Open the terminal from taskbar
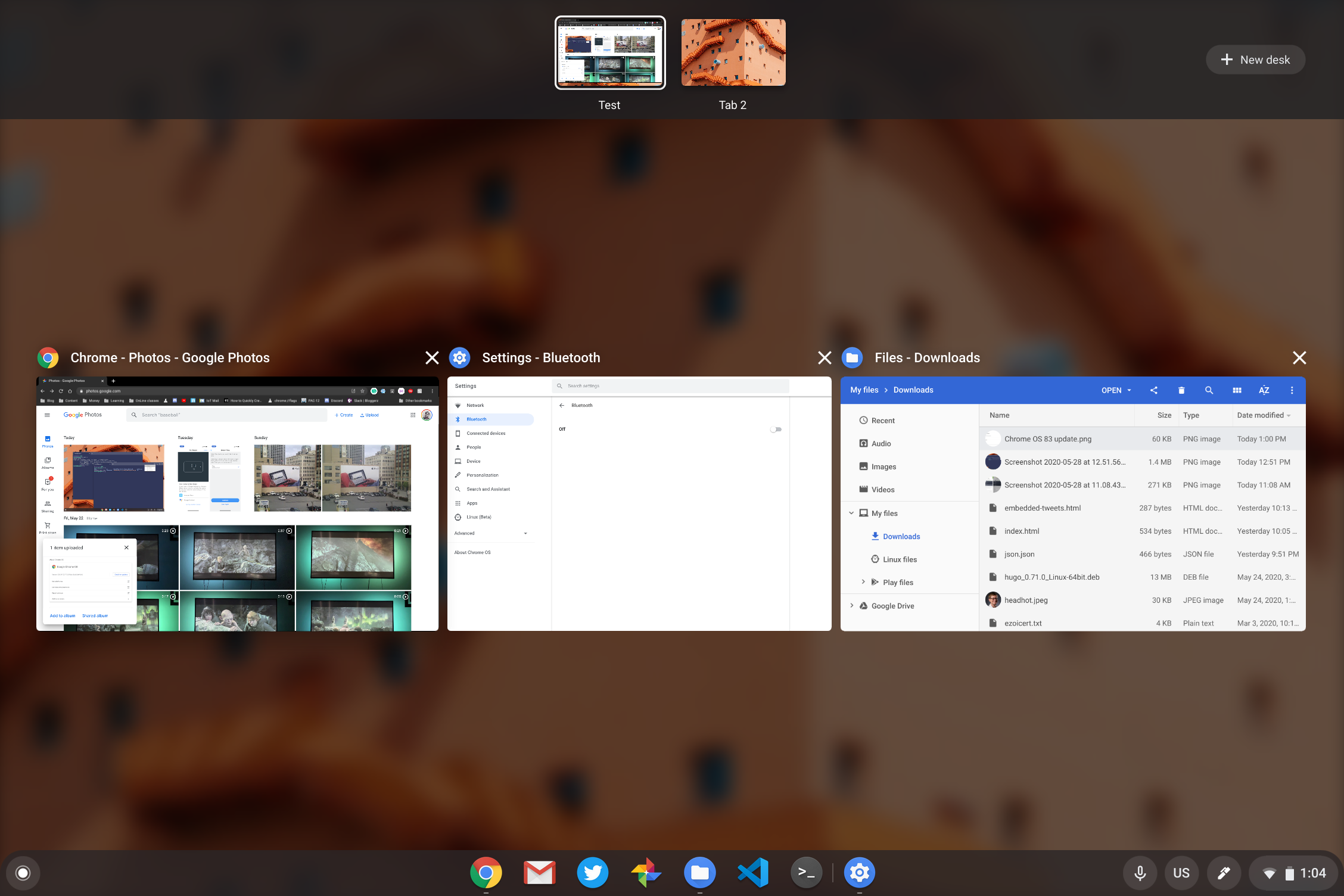1344x896 pixels. point(807,872)
